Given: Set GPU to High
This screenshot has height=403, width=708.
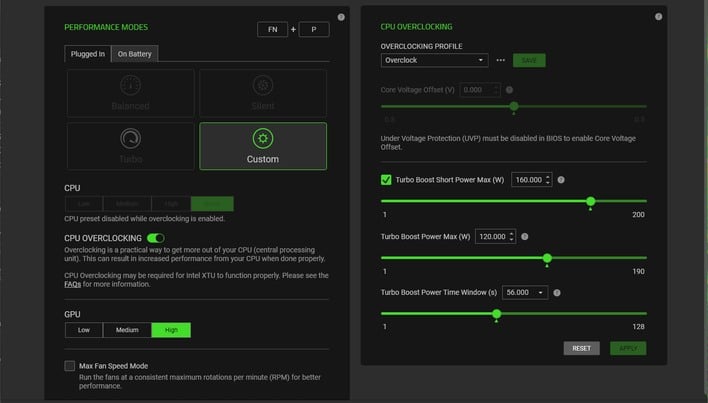Looking at the screenshot, I should [171, 330].
